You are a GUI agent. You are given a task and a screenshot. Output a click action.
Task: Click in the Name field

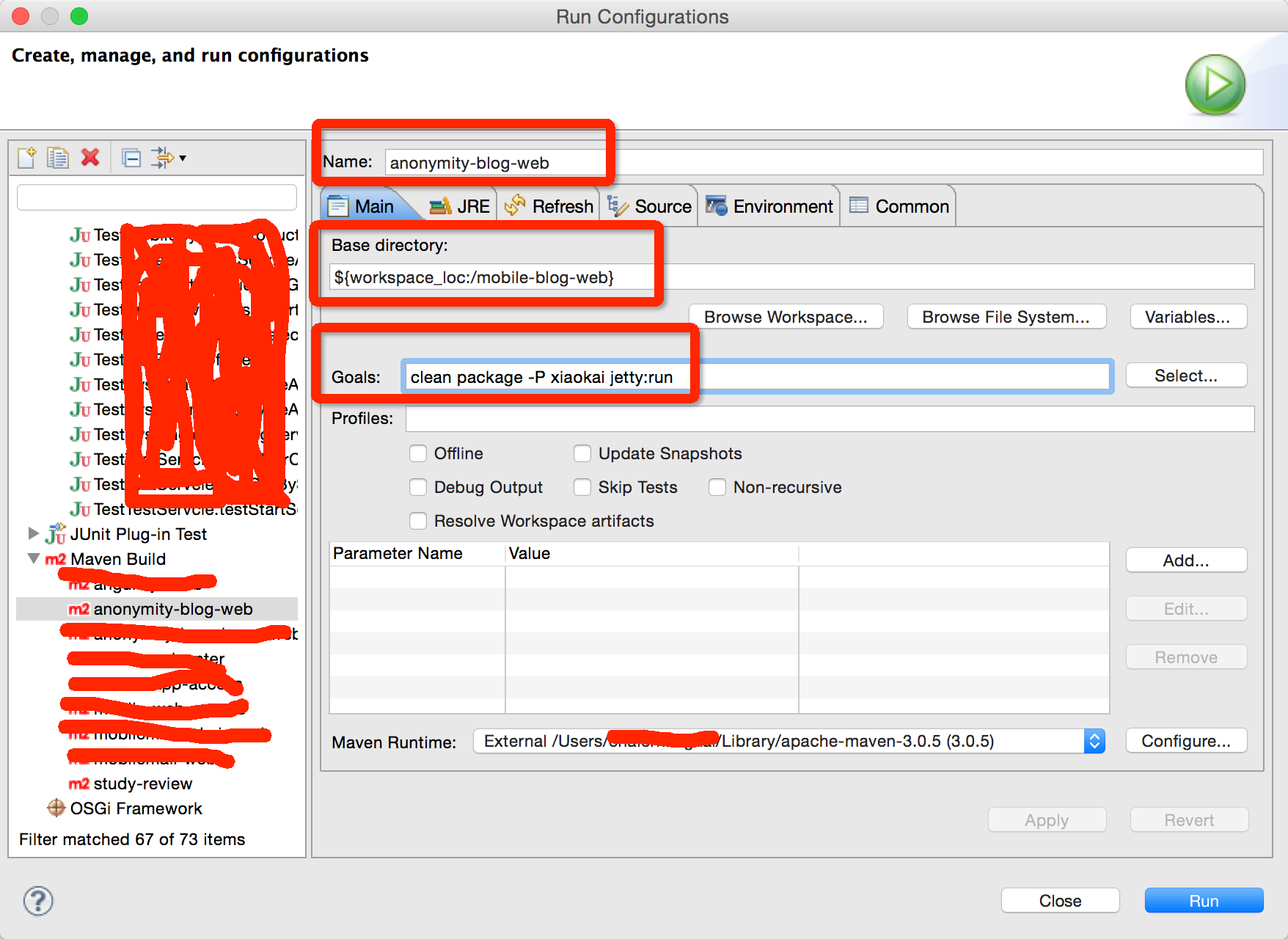pyautogui.click(x=824, y=163)
